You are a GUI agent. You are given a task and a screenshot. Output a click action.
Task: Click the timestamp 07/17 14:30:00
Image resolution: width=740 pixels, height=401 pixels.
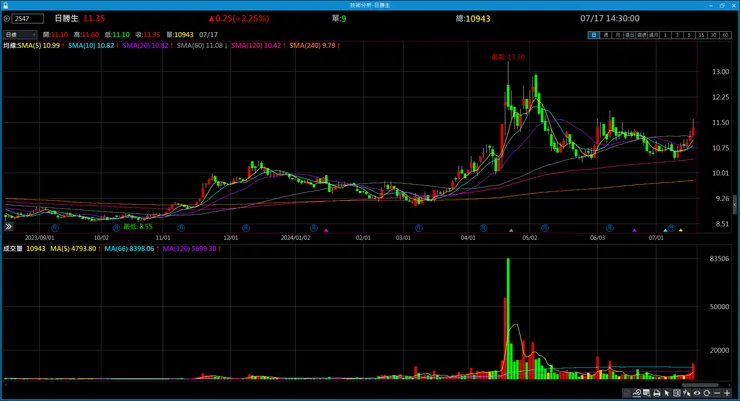610,18
